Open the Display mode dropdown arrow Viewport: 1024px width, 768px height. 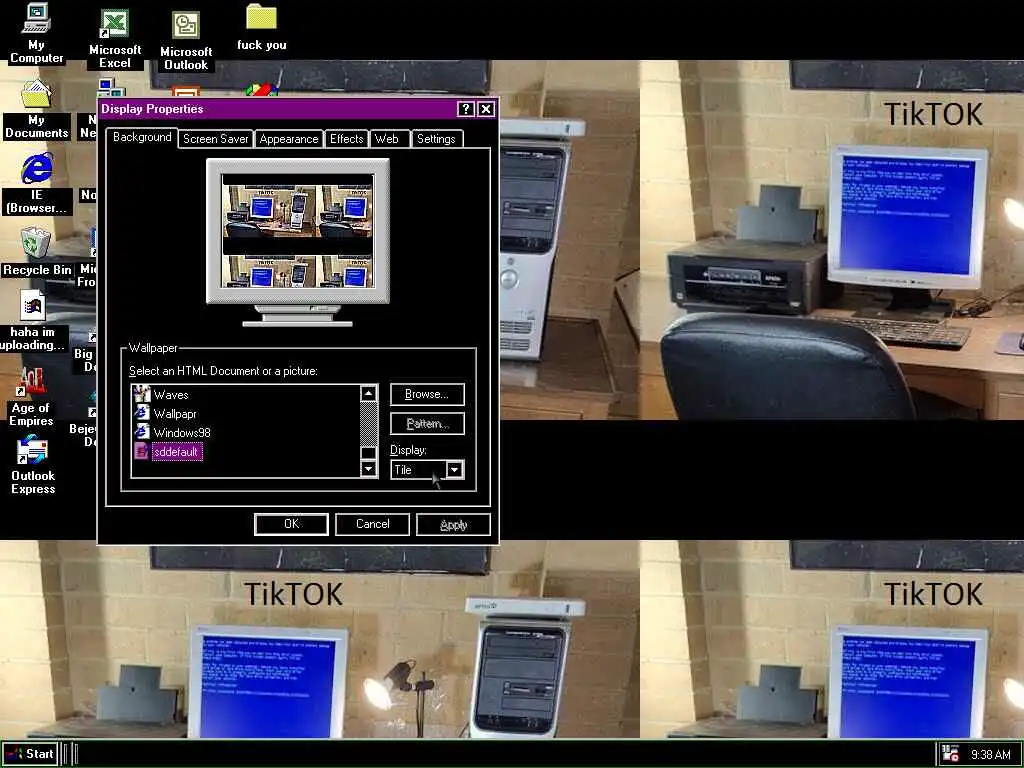coord(454,470)
